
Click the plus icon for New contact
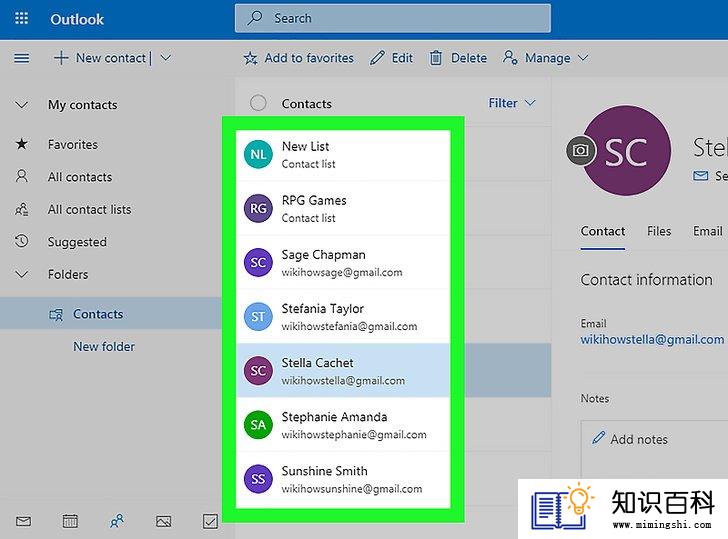(61, 58)
